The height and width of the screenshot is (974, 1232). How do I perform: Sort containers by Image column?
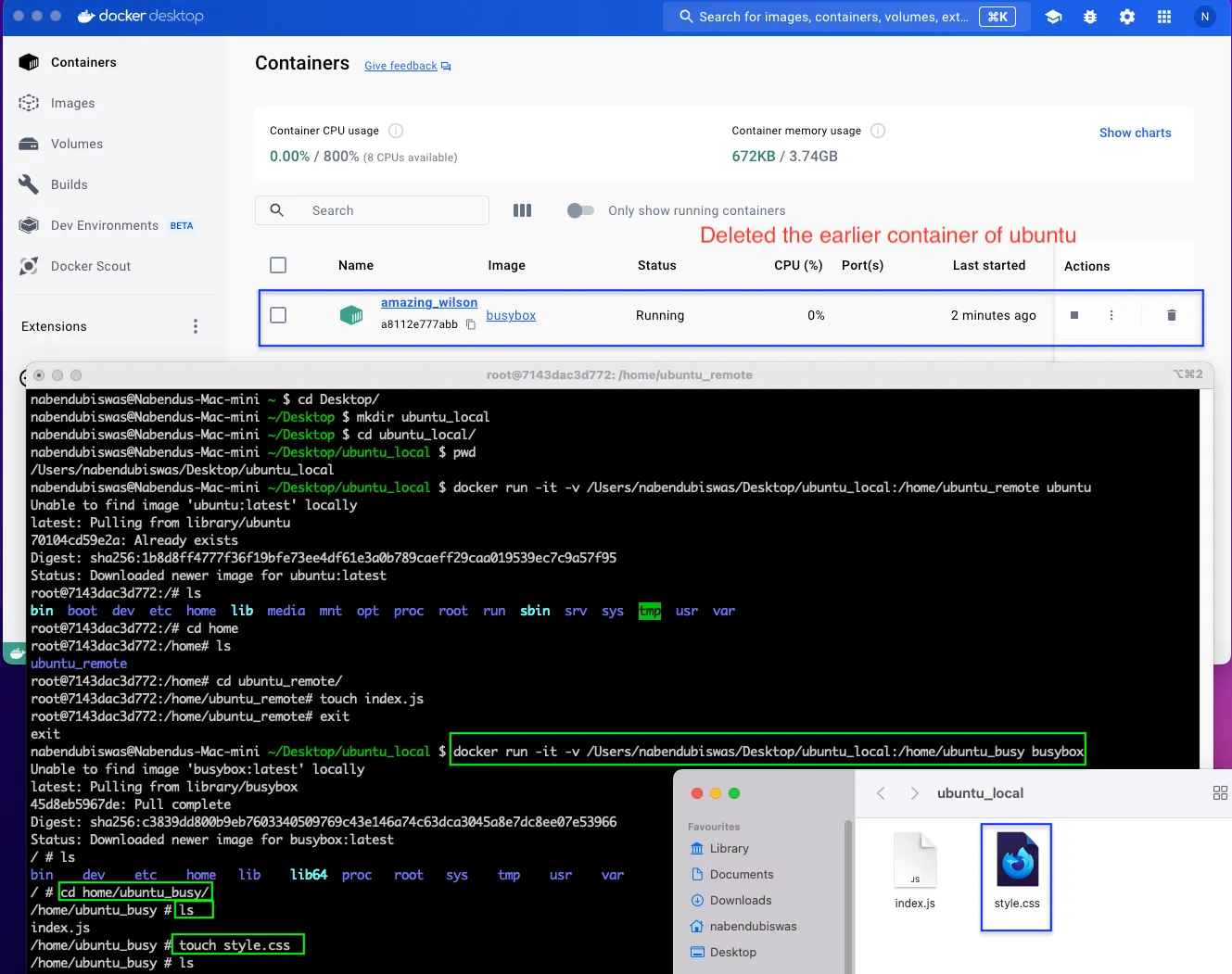coord(507,265)
